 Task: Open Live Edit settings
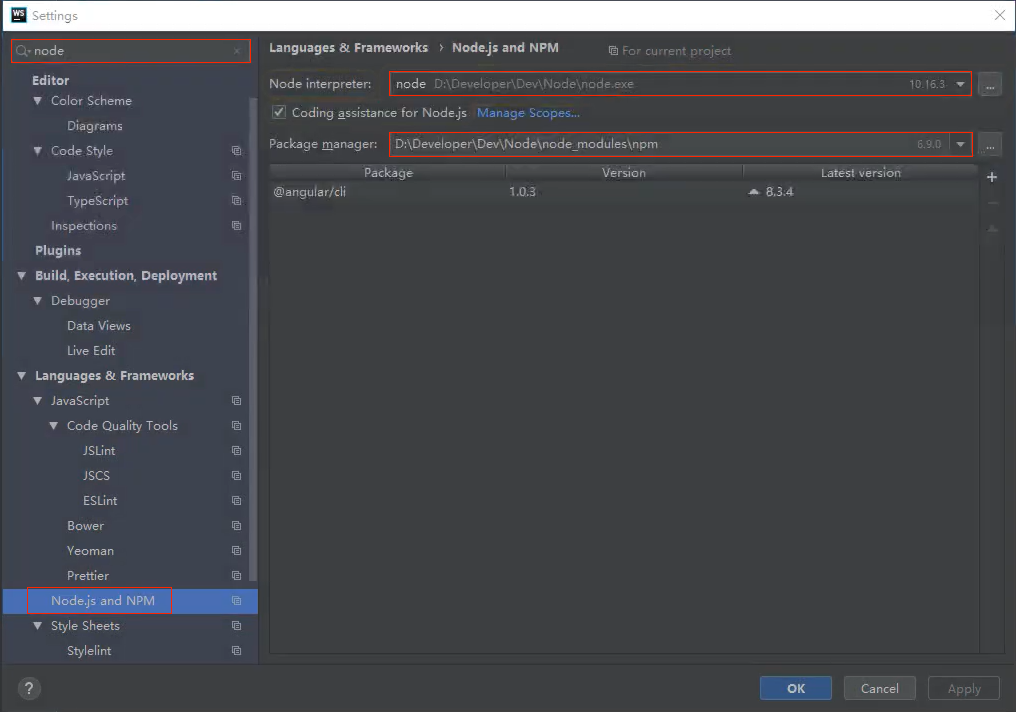pos(91,350)
